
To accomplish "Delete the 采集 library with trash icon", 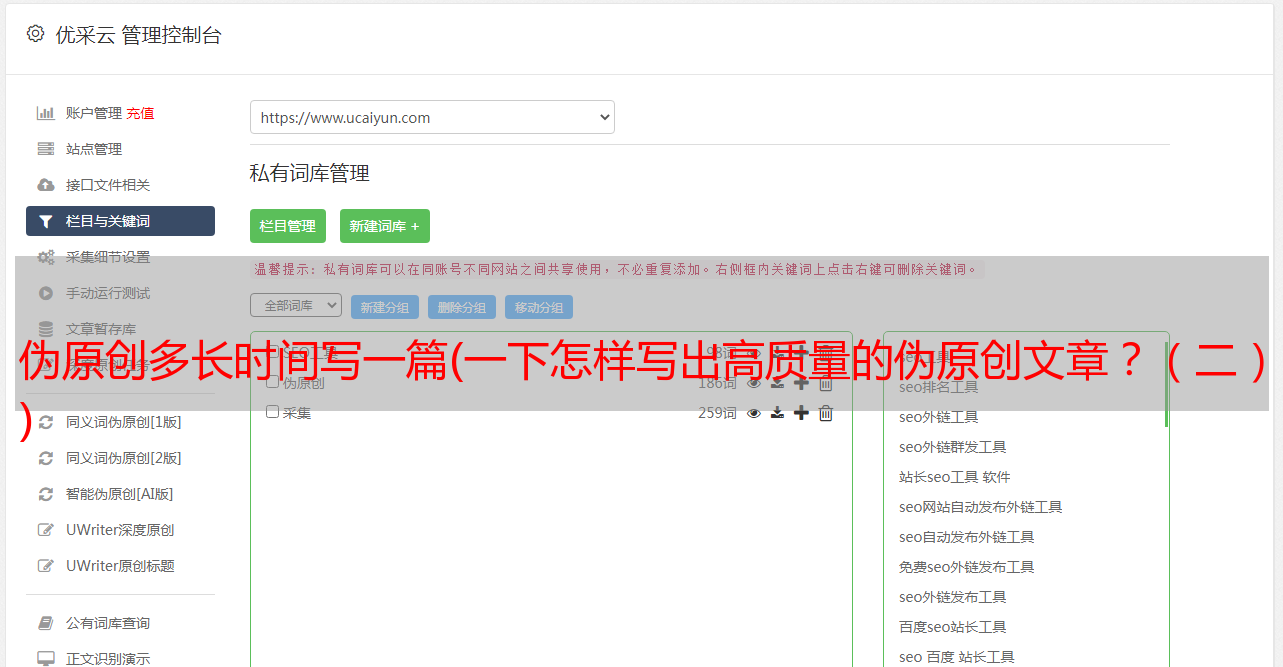I will click(825, 413).
